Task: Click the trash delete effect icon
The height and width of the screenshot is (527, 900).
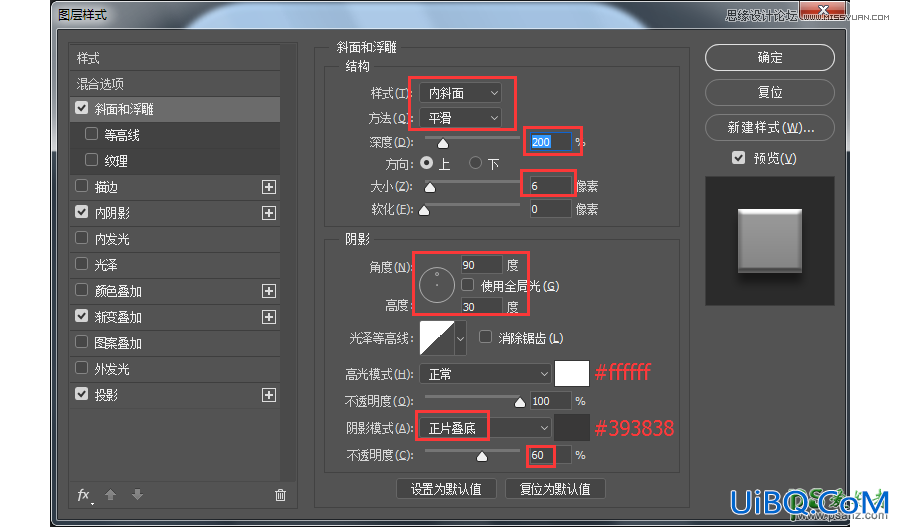Action: [280, 495]
